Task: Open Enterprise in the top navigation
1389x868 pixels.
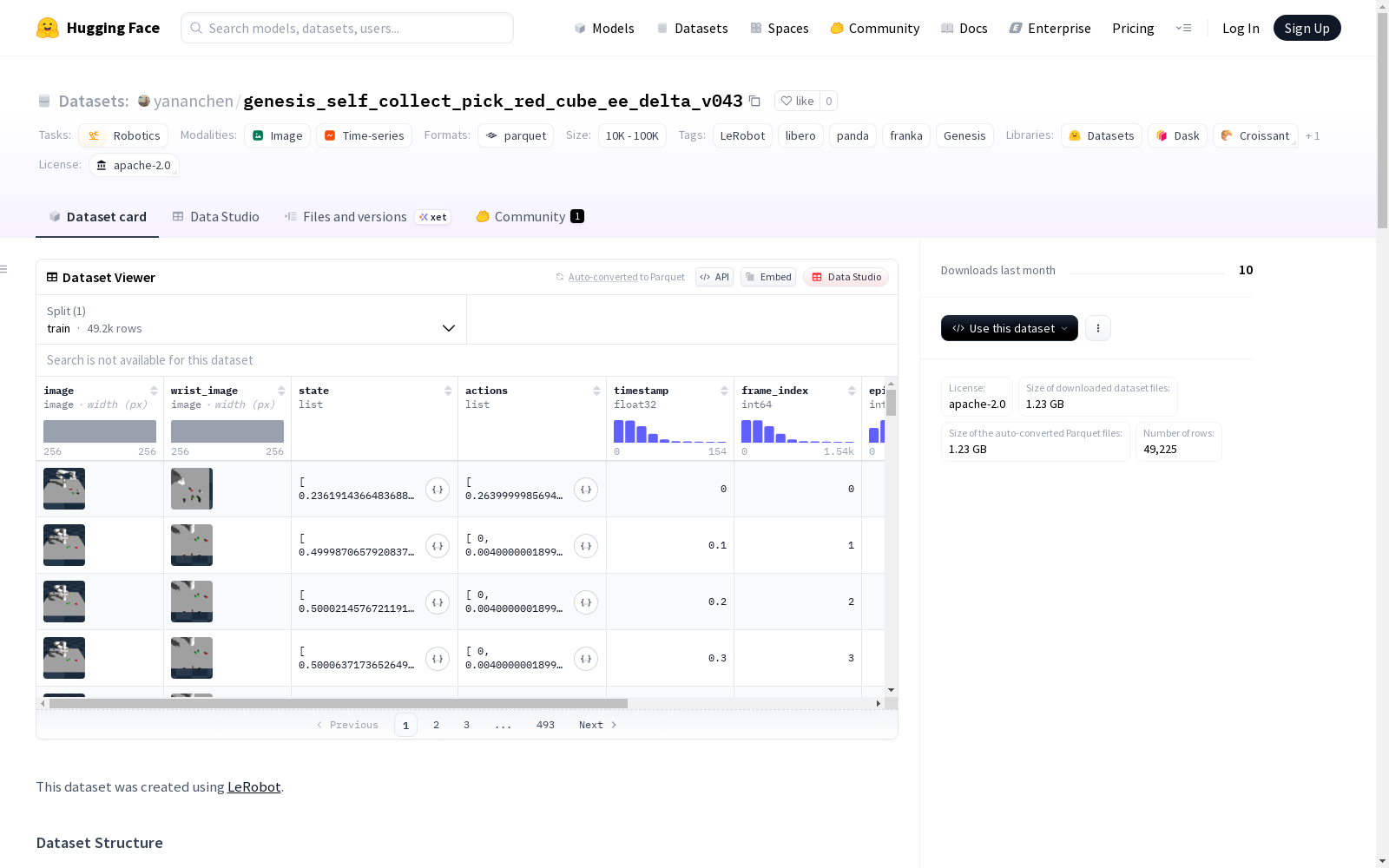Action: pyautogui.click(x=1050, y=28)
